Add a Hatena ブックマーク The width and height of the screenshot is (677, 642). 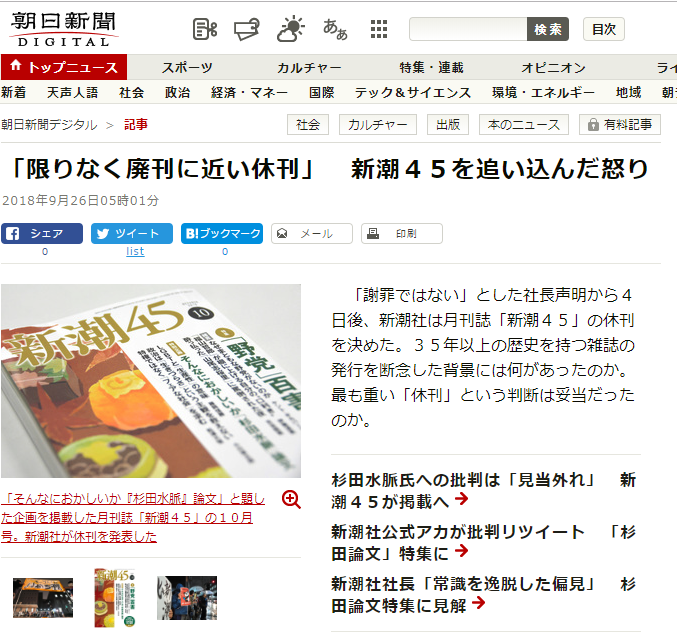222,234
